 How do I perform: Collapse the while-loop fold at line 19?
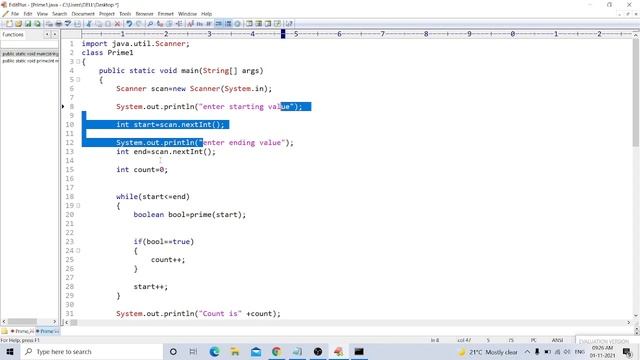pyautogui.click(x=78, y=205)
